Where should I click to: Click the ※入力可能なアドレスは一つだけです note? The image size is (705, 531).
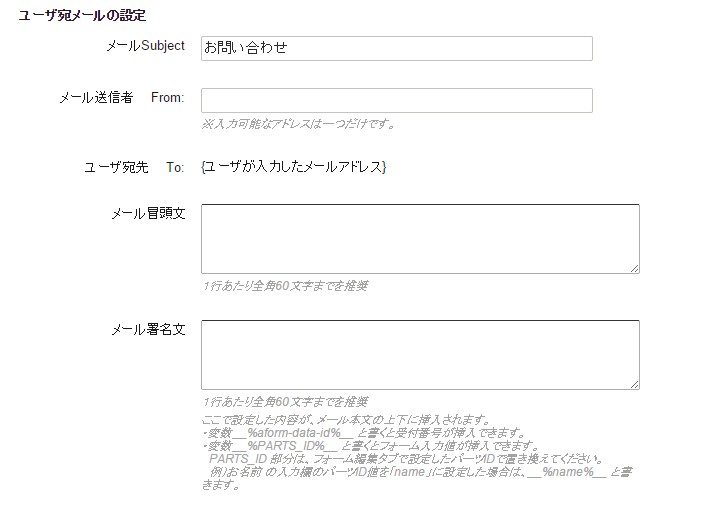click(x=299, y=124)
